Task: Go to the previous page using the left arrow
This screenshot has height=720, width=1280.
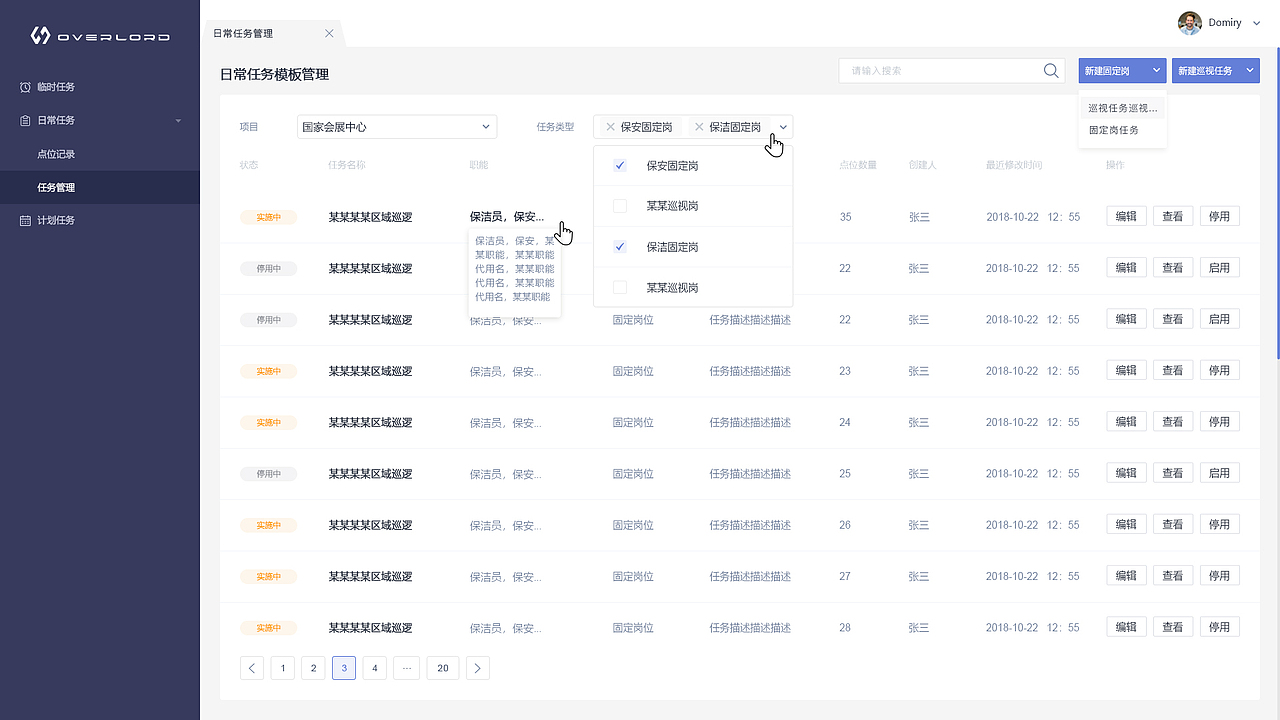Action: point(252,668)
